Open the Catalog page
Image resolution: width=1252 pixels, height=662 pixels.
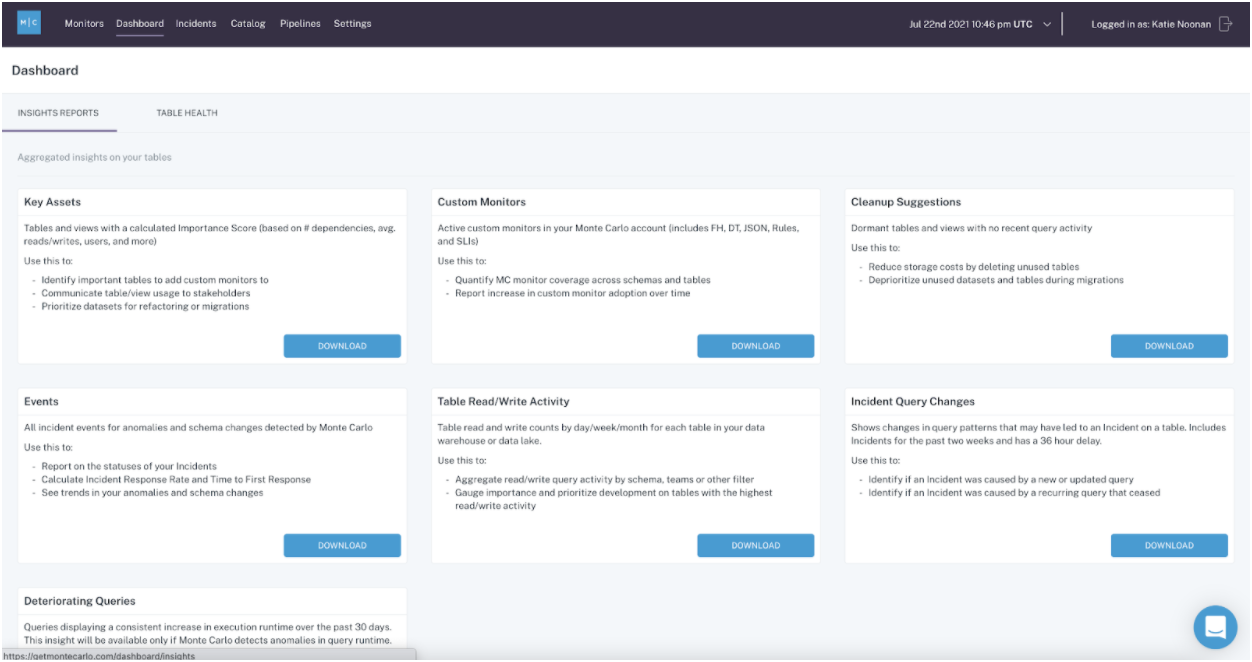(x=248, y=24)
